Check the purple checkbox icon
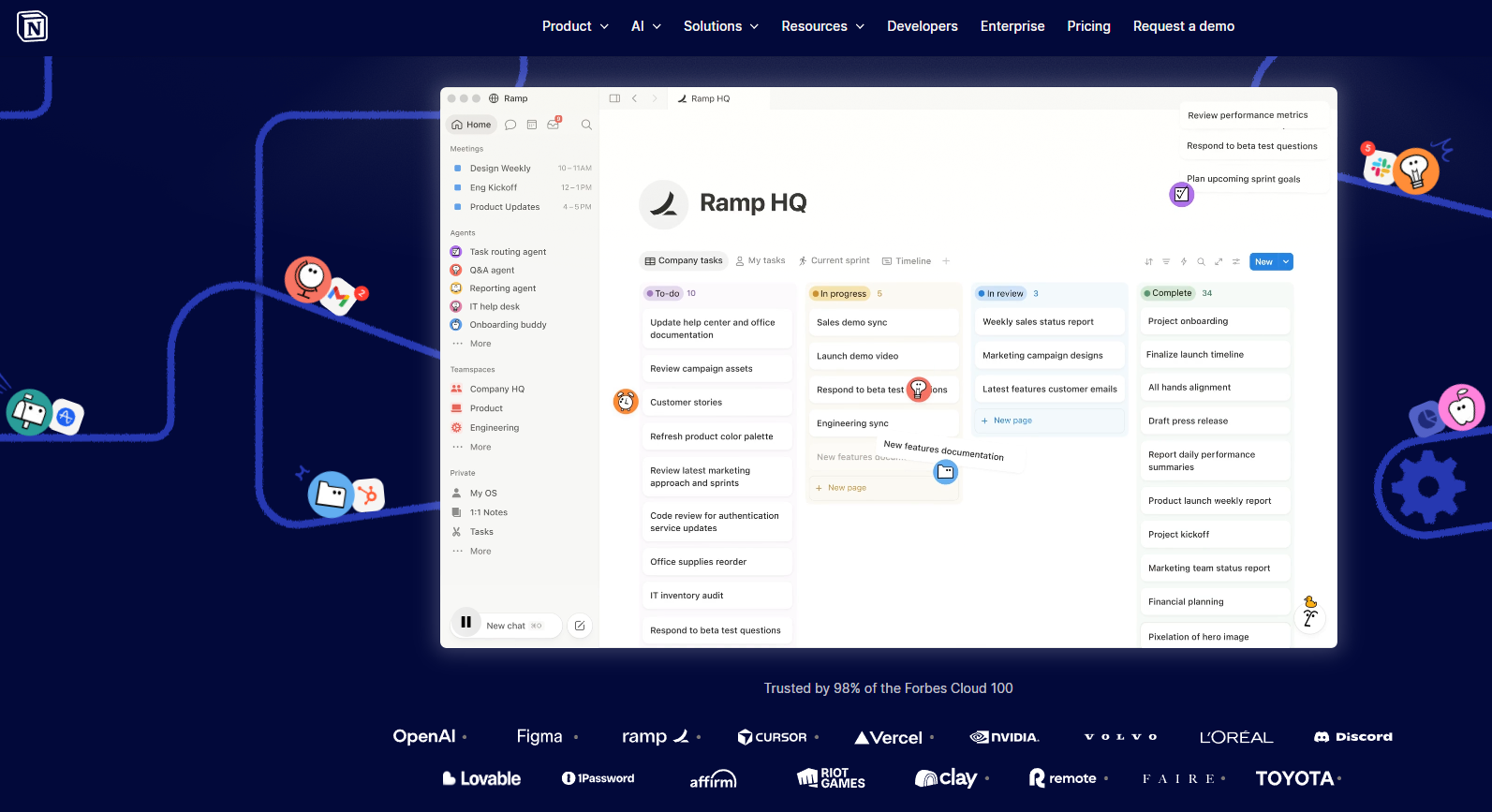The height and width of the screenshot is (812, 1492). (x=1182, y=195)
